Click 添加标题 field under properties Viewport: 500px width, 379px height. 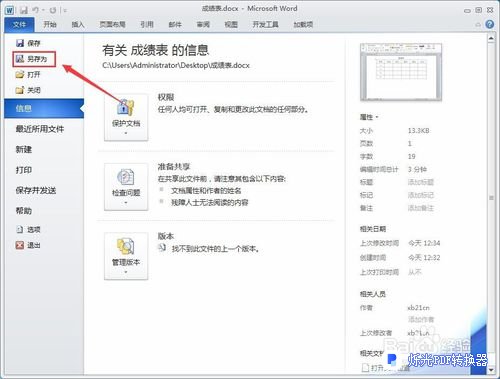[x=421, y=182]
